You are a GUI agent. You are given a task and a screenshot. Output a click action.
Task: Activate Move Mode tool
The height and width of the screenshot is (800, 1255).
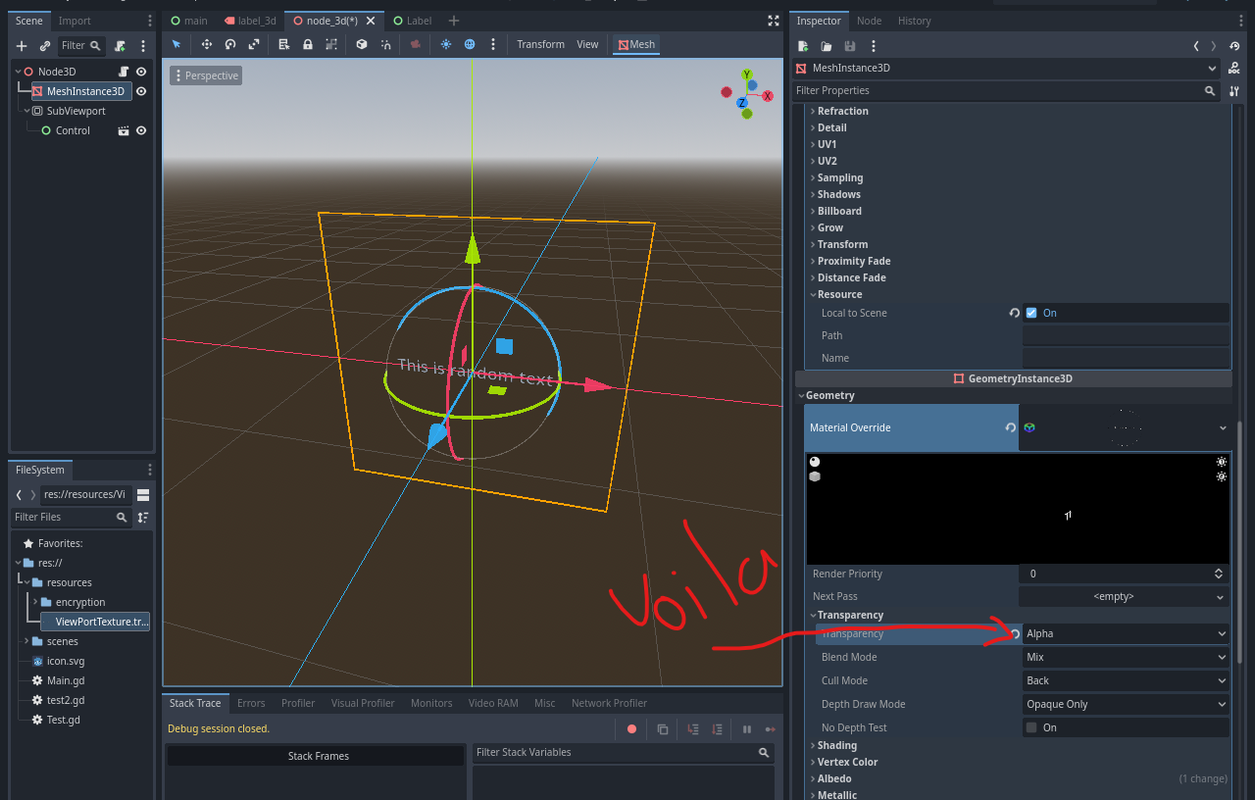(x=207, y=44)
